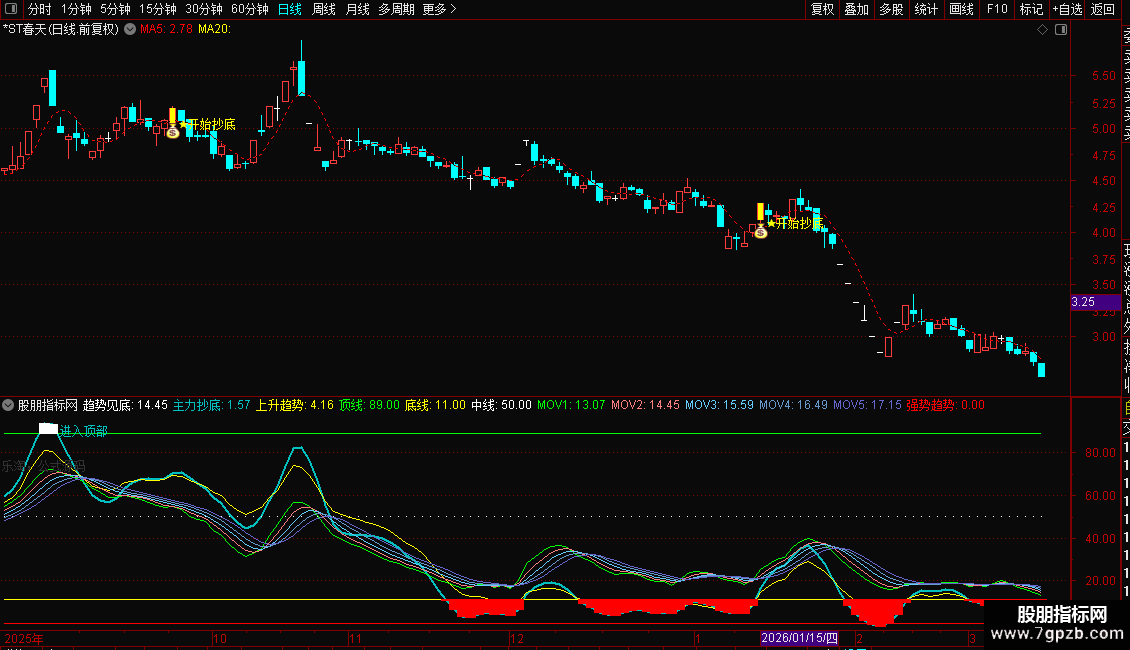The width and height of the screenshot is (1130, 650).
Task: Click the MOV2: 14.45 readout
Action: [645, 405]
